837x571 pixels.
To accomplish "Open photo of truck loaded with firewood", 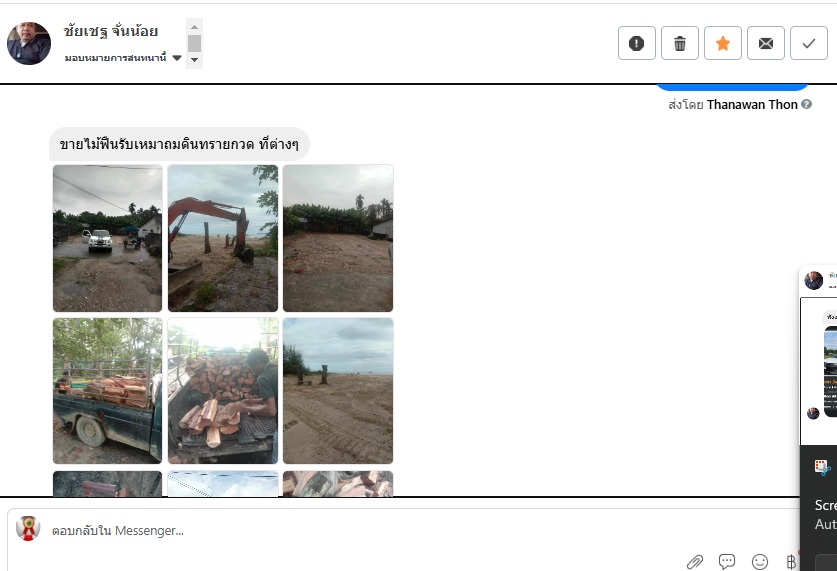I will click(107, 391).
